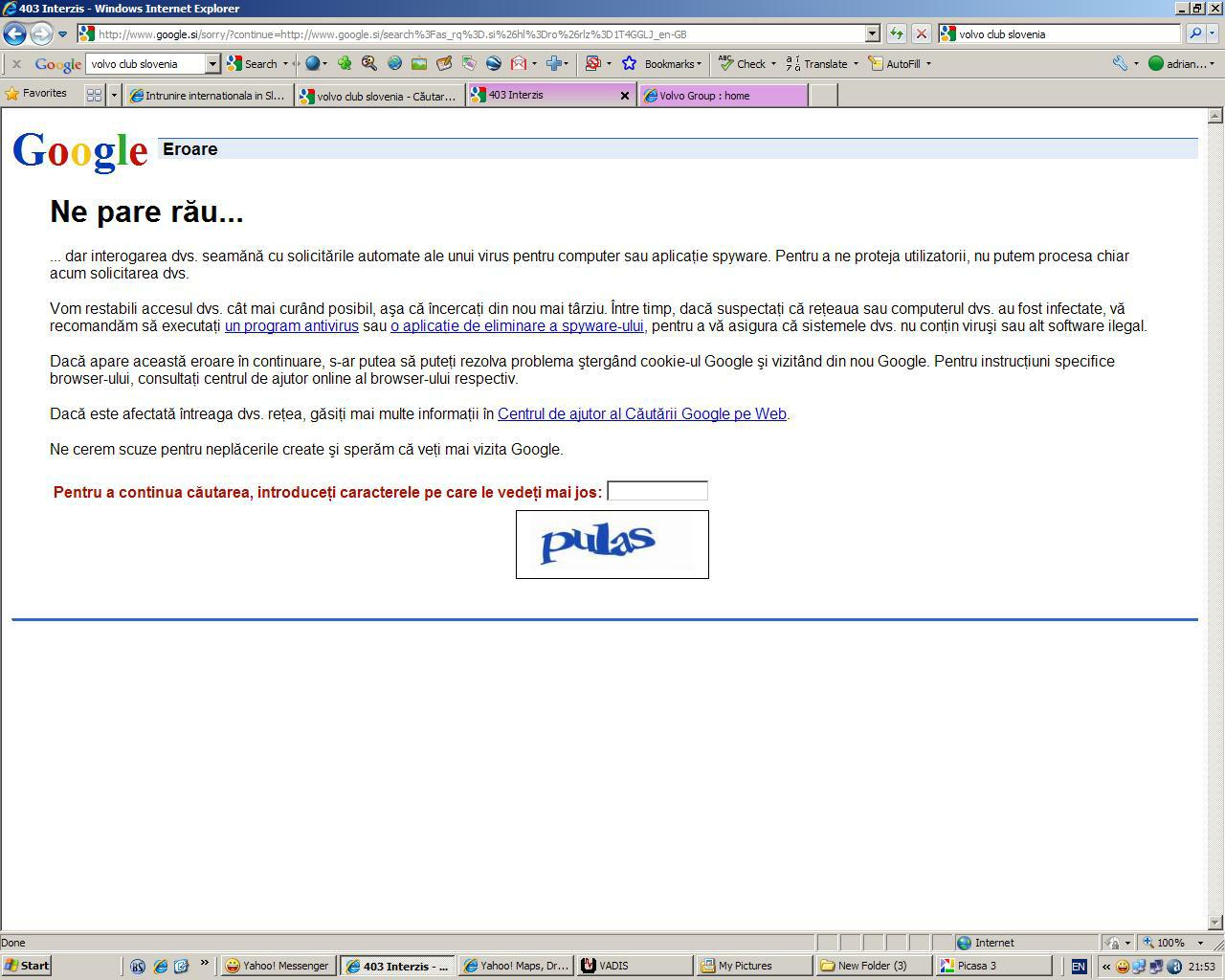
Task: Click the Quick Tabs grid icon
Action: [94, 95]
